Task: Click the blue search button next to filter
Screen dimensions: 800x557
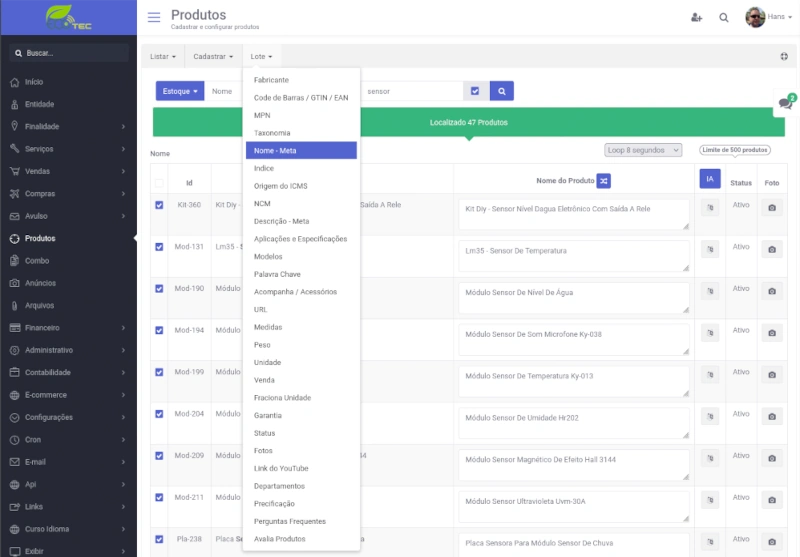Action: tap(501, 91)
